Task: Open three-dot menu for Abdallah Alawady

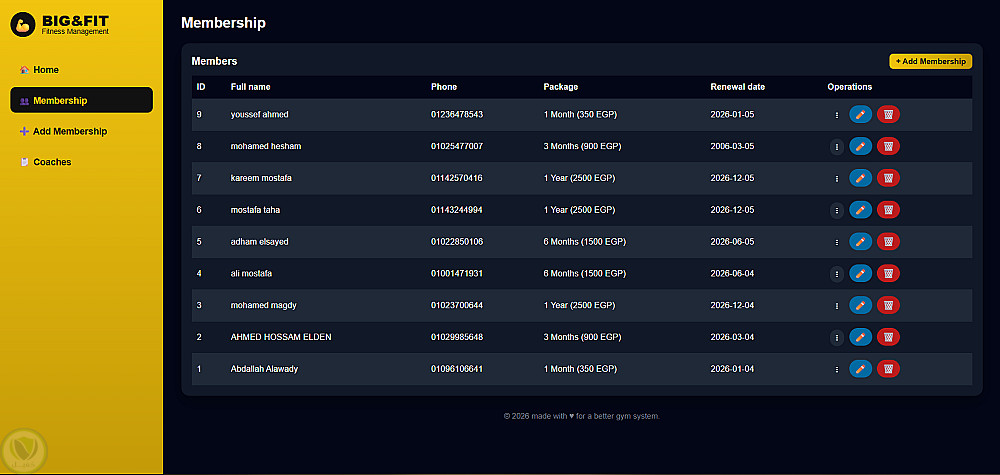Action: (x=837, y=369)
